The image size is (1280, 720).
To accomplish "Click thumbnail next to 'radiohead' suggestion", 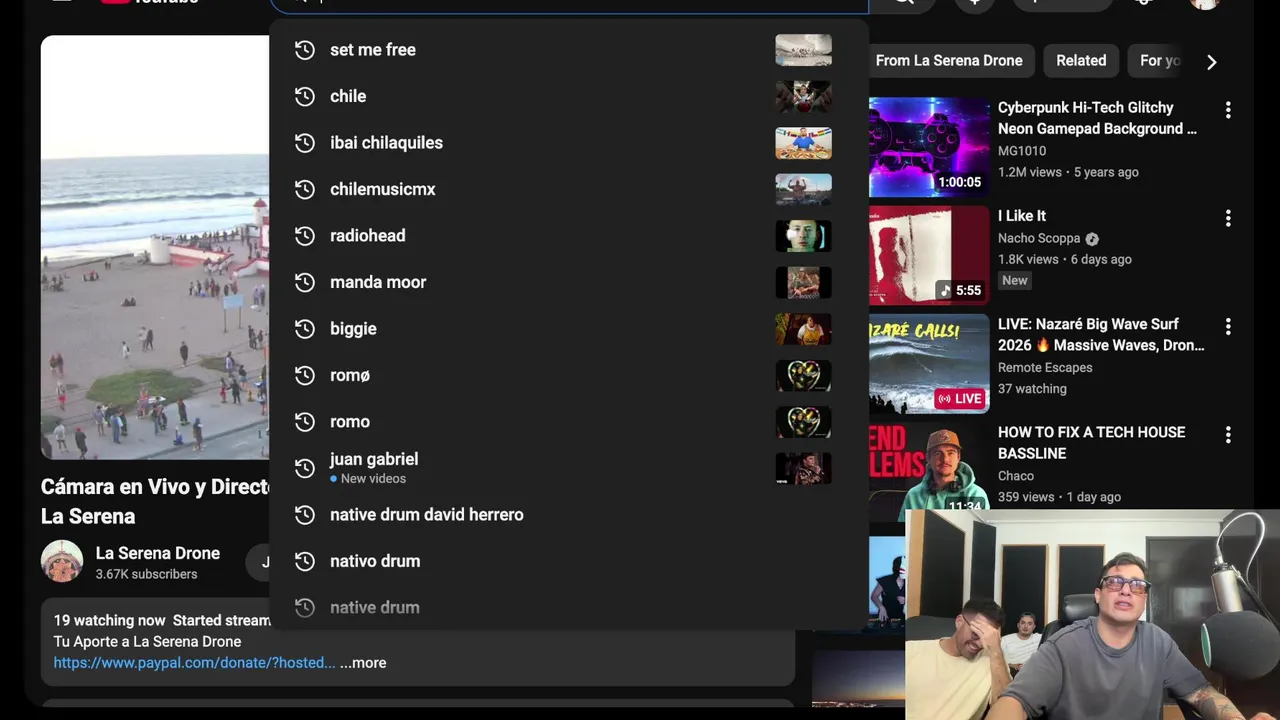I will click(x=803, y=236).
